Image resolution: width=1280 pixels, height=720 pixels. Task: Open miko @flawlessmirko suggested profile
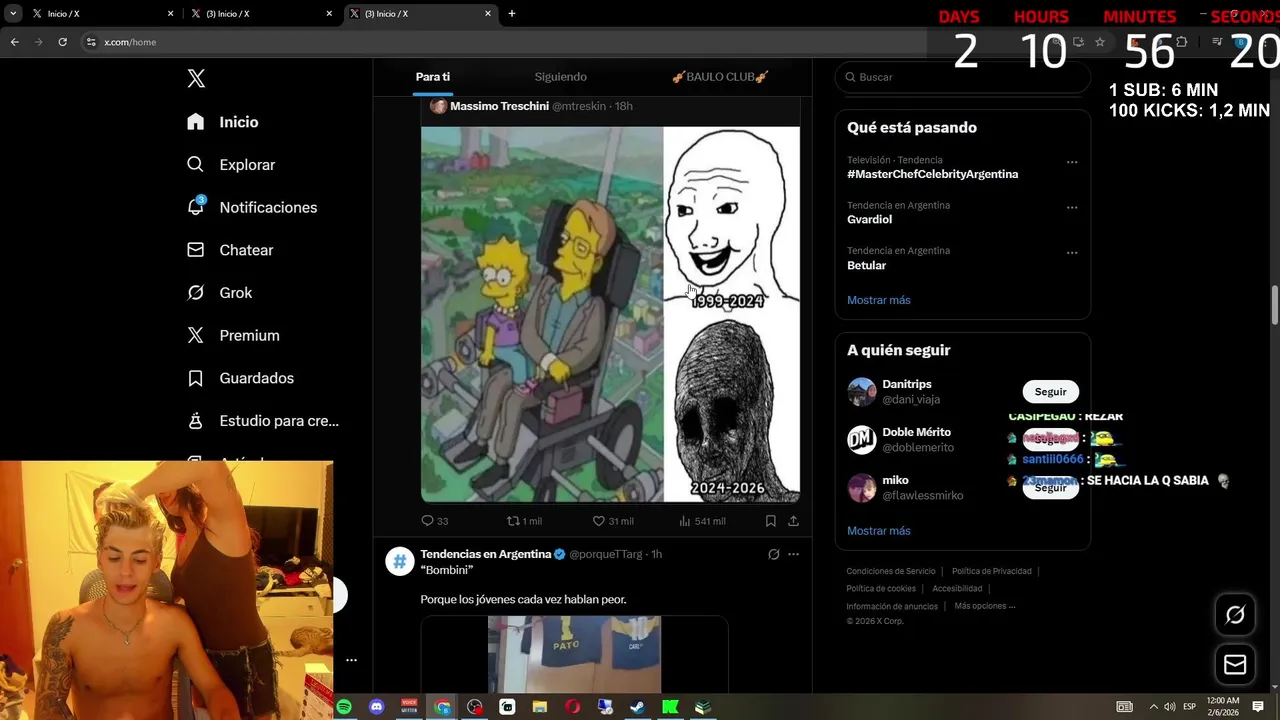[x=908, y=488]
